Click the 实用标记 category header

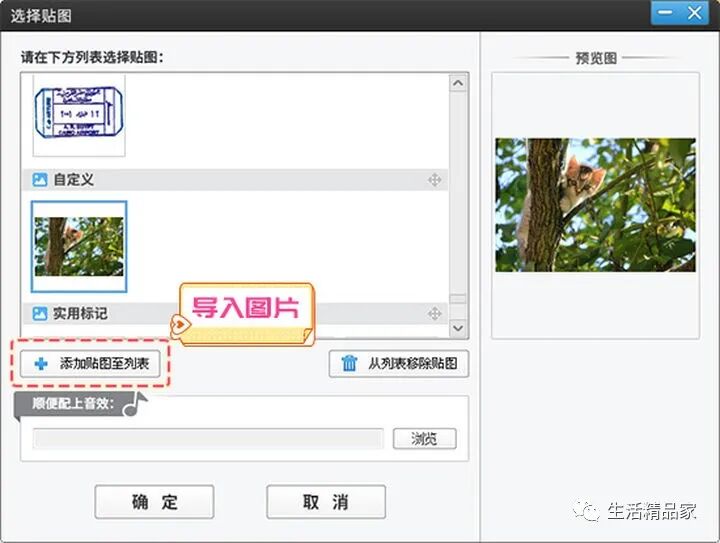(x=236, y=313)
